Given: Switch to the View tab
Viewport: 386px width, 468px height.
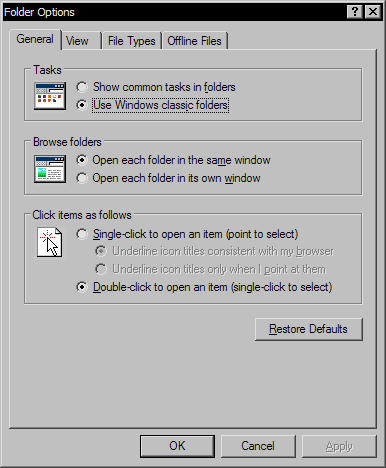Looking at the screenshot, I should tap(81, 41).
